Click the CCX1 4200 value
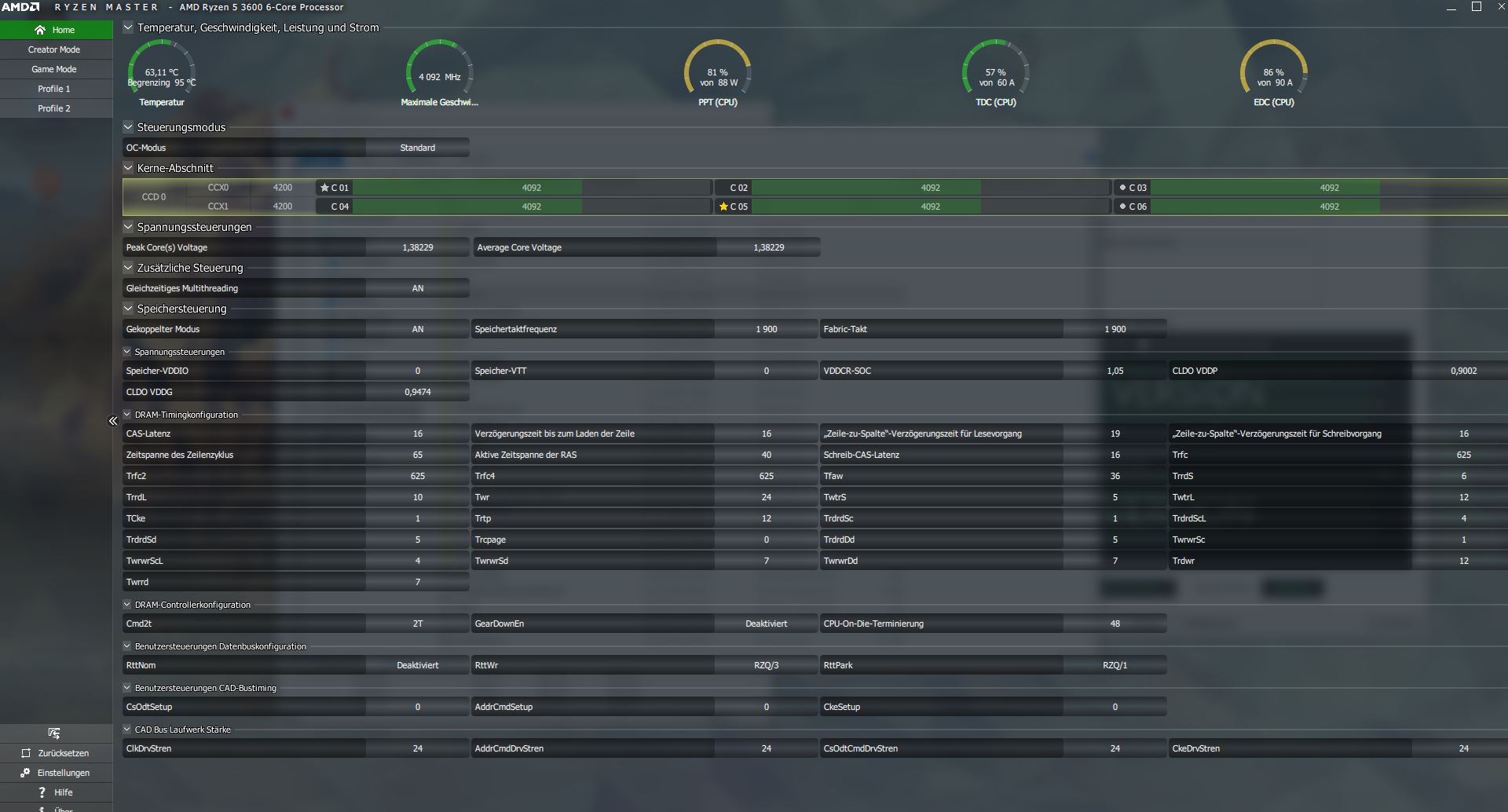The image size is (1508, 812). [283, 207]
